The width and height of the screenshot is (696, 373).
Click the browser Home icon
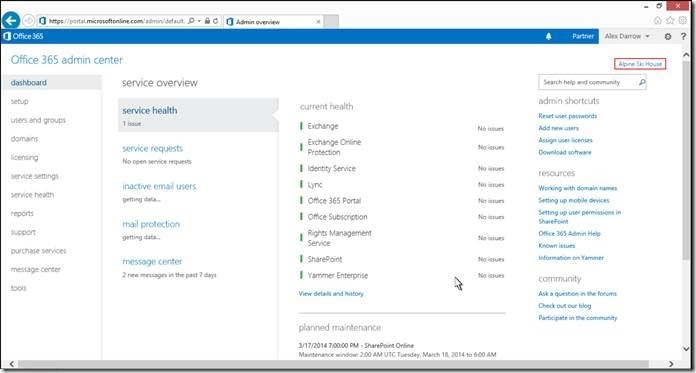pos(658,20)
